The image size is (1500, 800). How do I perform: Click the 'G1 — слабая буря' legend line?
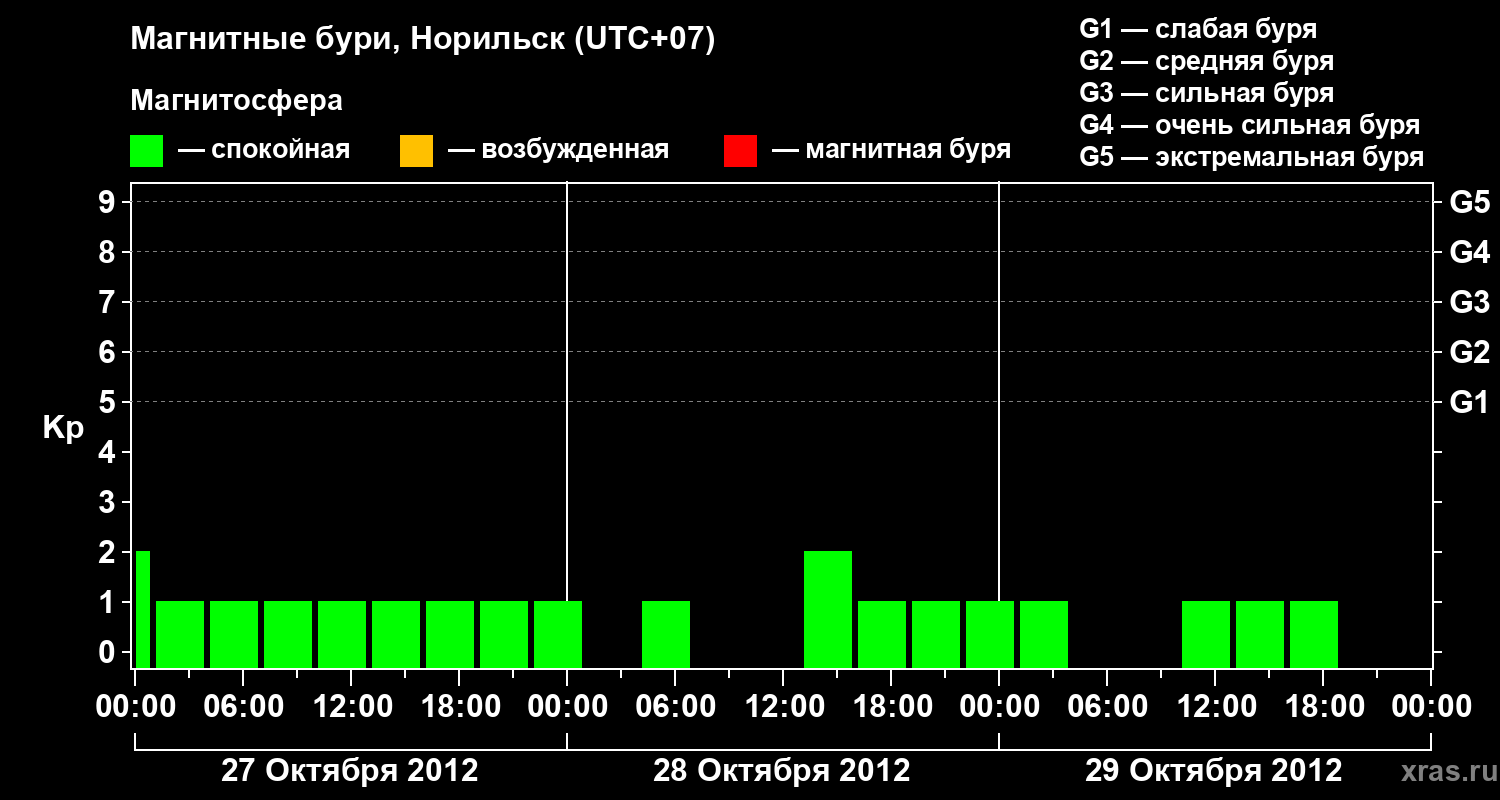point(1198,30)
